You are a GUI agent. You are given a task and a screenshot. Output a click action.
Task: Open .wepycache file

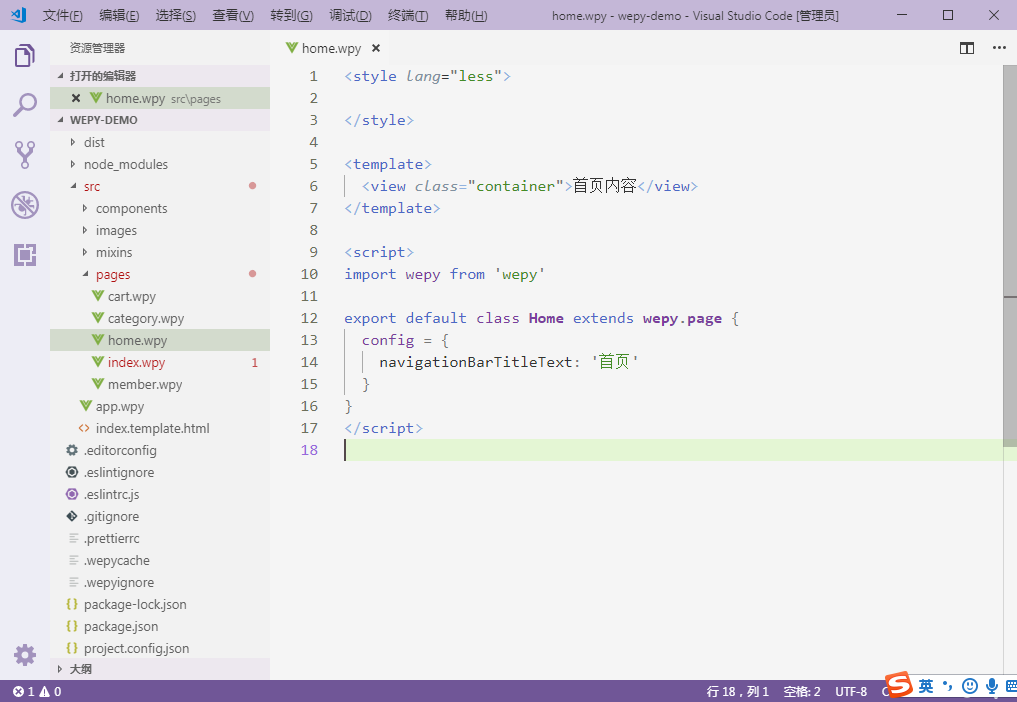(160, 561)
